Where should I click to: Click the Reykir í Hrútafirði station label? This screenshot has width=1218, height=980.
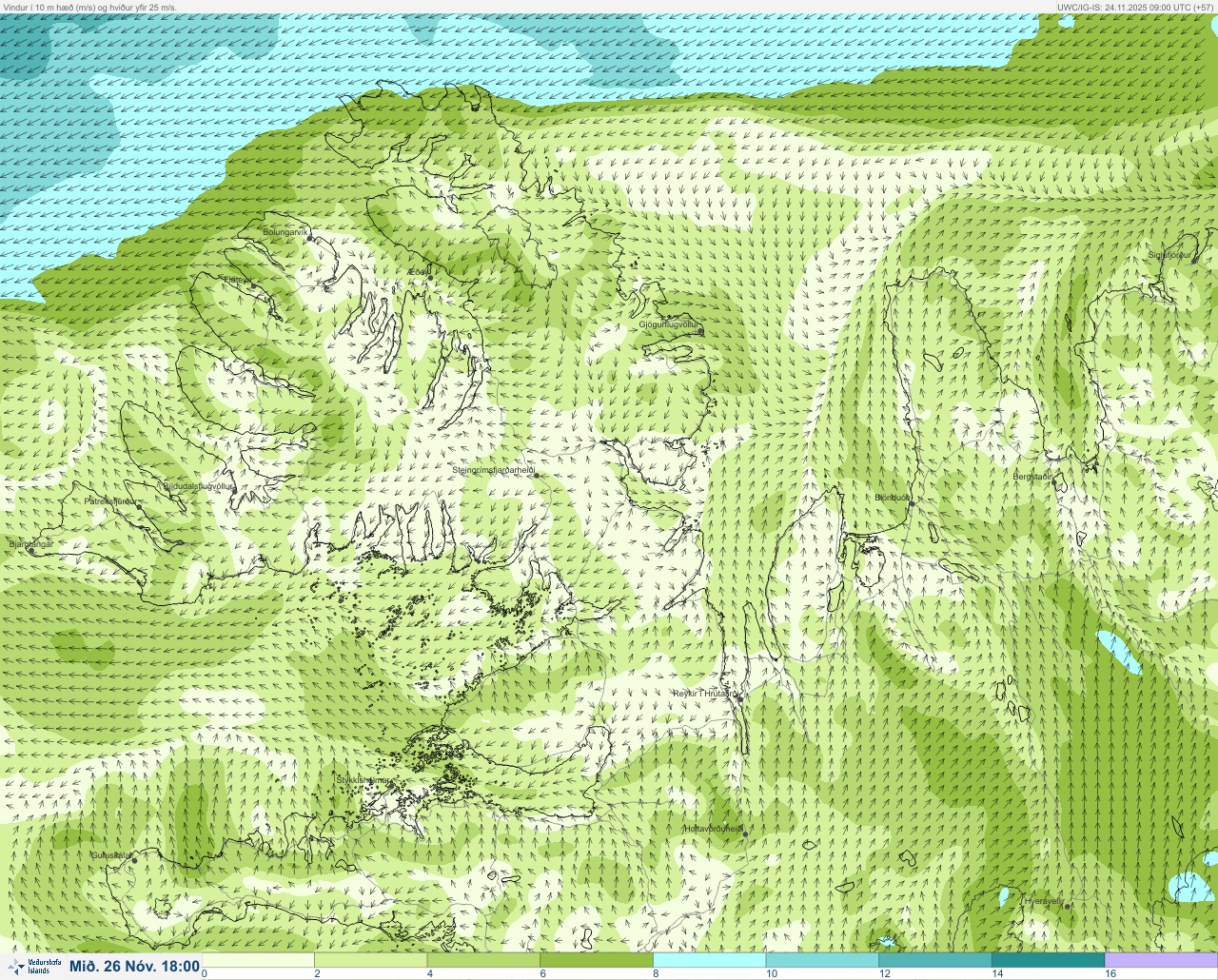tap(706, 694)
